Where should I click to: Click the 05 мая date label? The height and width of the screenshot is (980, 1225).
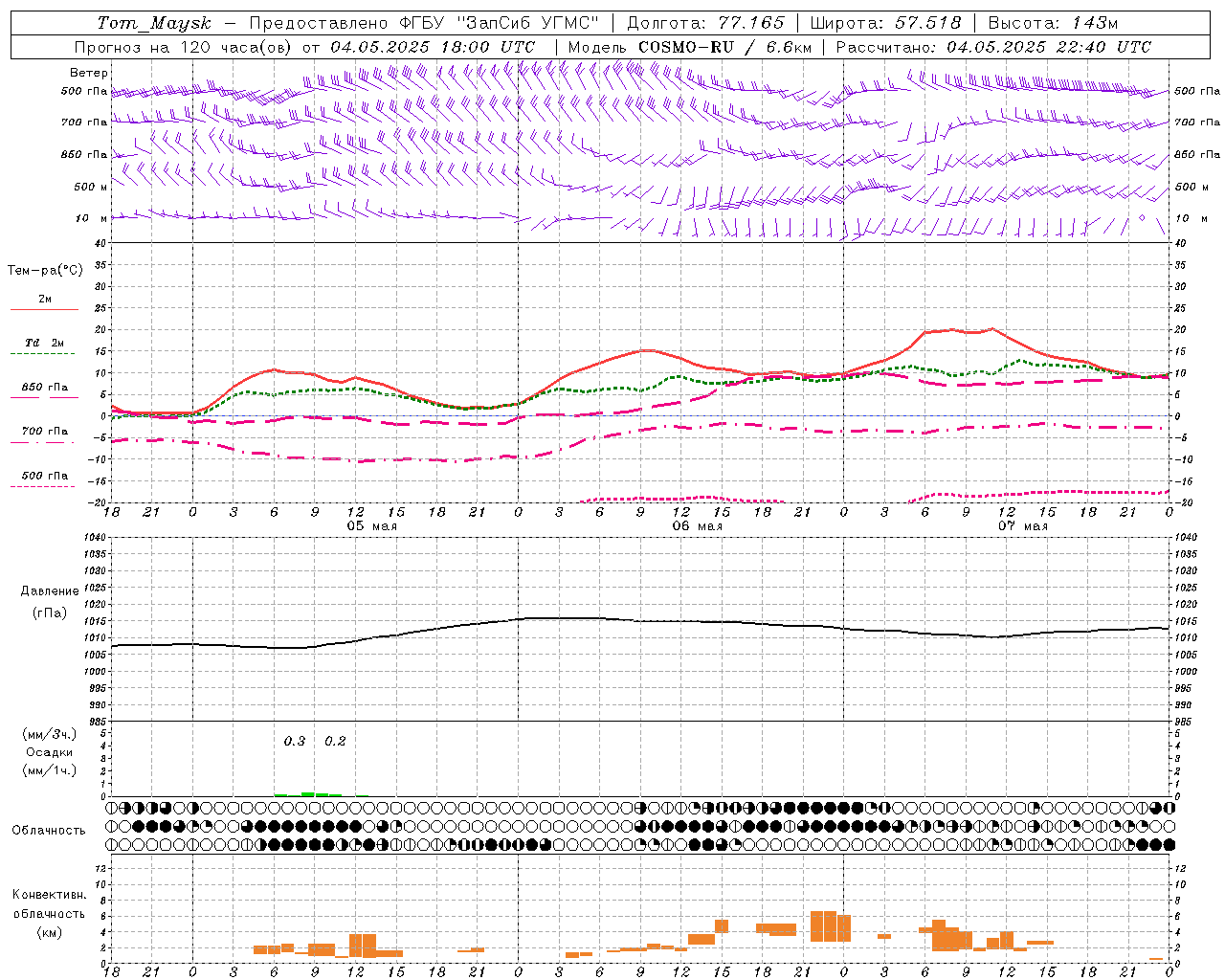click(x=371, y=526)
